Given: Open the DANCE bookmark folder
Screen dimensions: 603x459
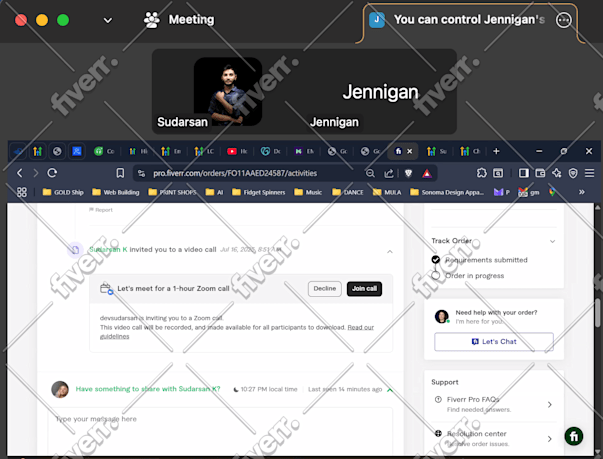Looking at the screenshot, I should pyautogui.click(x=348, y=192).
